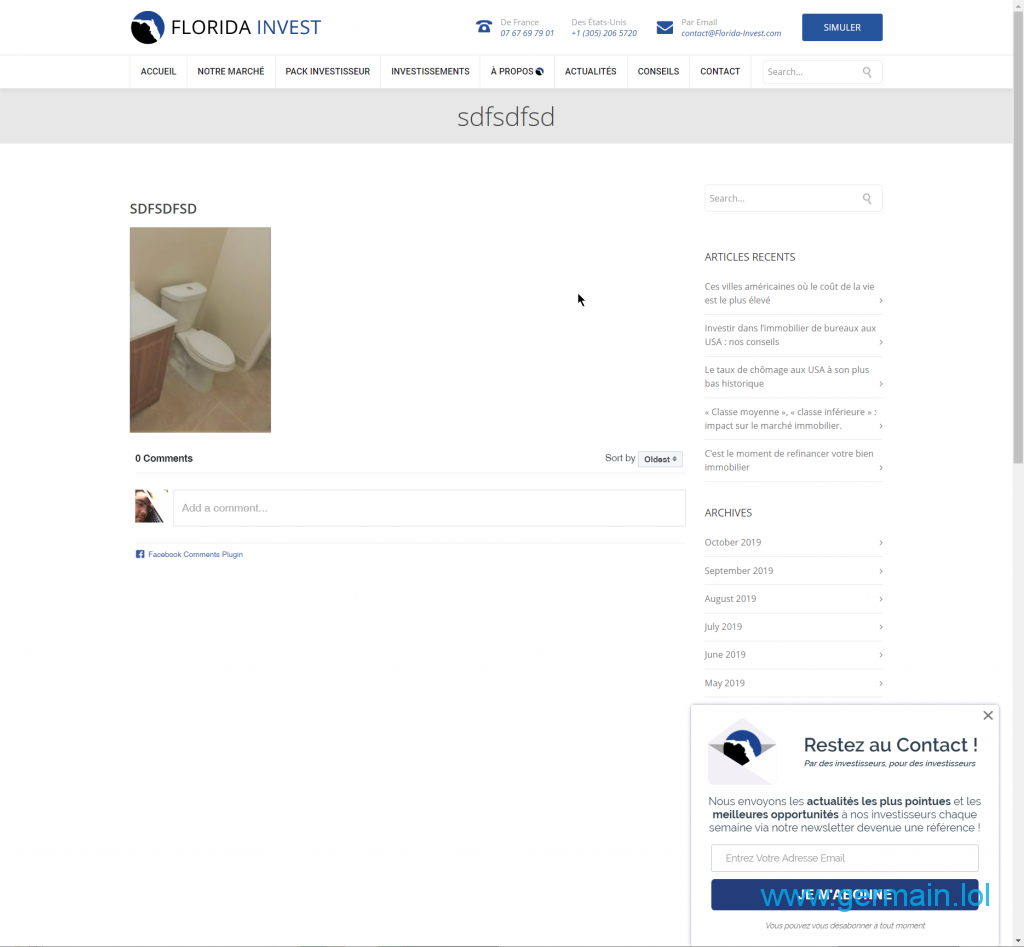Viewport: 1024px width, 947px height.
Task: Click the Florida Invest logo icon
Action: click(x=147, y=28)
